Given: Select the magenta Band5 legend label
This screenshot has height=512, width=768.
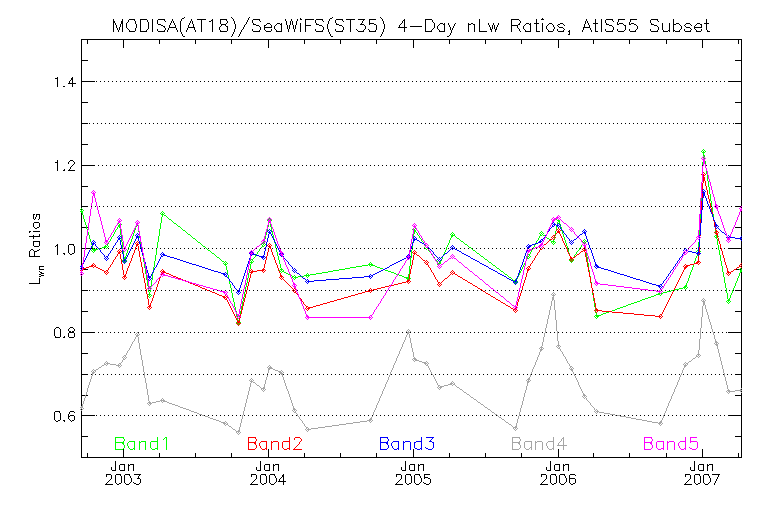Looking at the screenshot, I should tap(671, 444).
